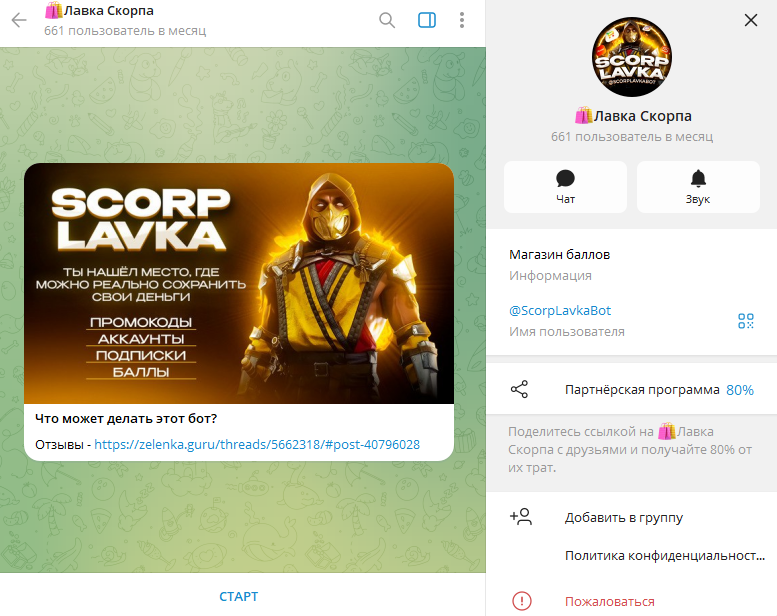
Task: Open search in the chat header
Action: [x=387, y=20]
